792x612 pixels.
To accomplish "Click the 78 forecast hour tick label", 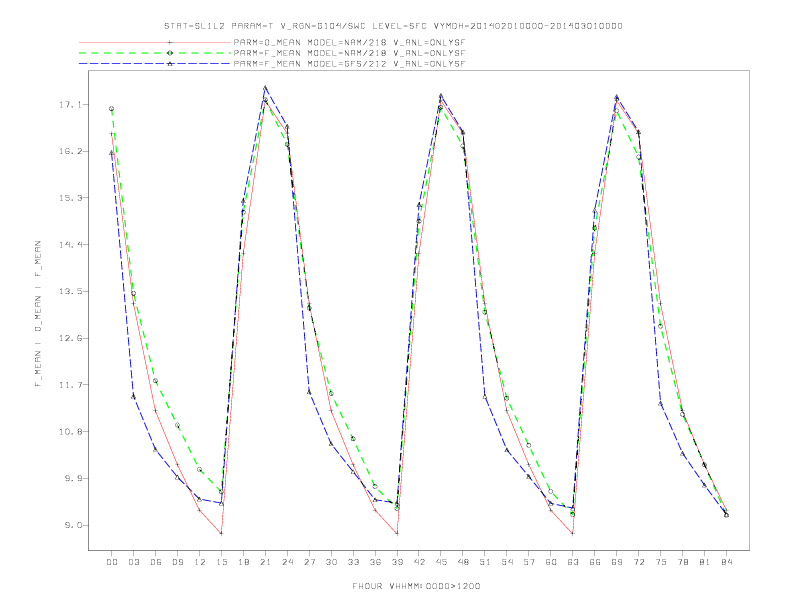I will coord(683,562).
